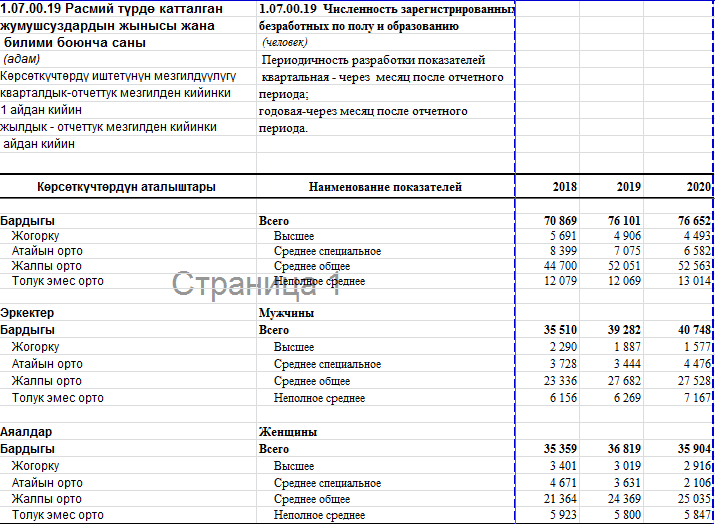Select the cell containing 5 847
Screen dimensions: 715x524
click(x=678, y=514)
